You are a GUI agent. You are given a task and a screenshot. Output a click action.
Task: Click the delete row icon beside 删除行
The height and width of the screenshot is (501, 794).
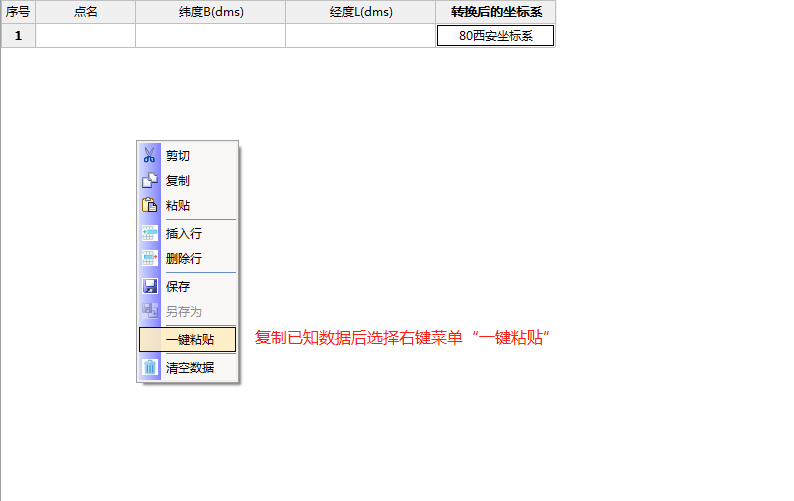click(x=150, y=258)
